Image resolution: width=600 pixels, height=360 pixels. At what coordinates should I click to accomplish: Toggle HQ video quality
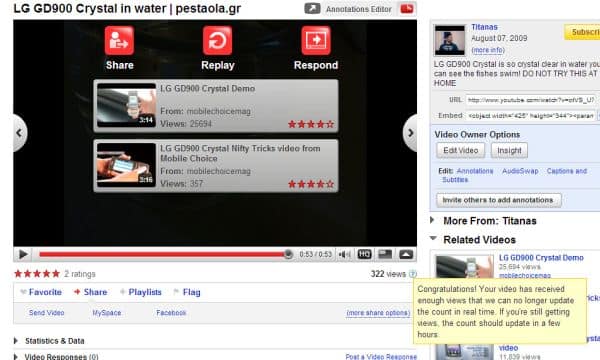[x=364, y=254]
